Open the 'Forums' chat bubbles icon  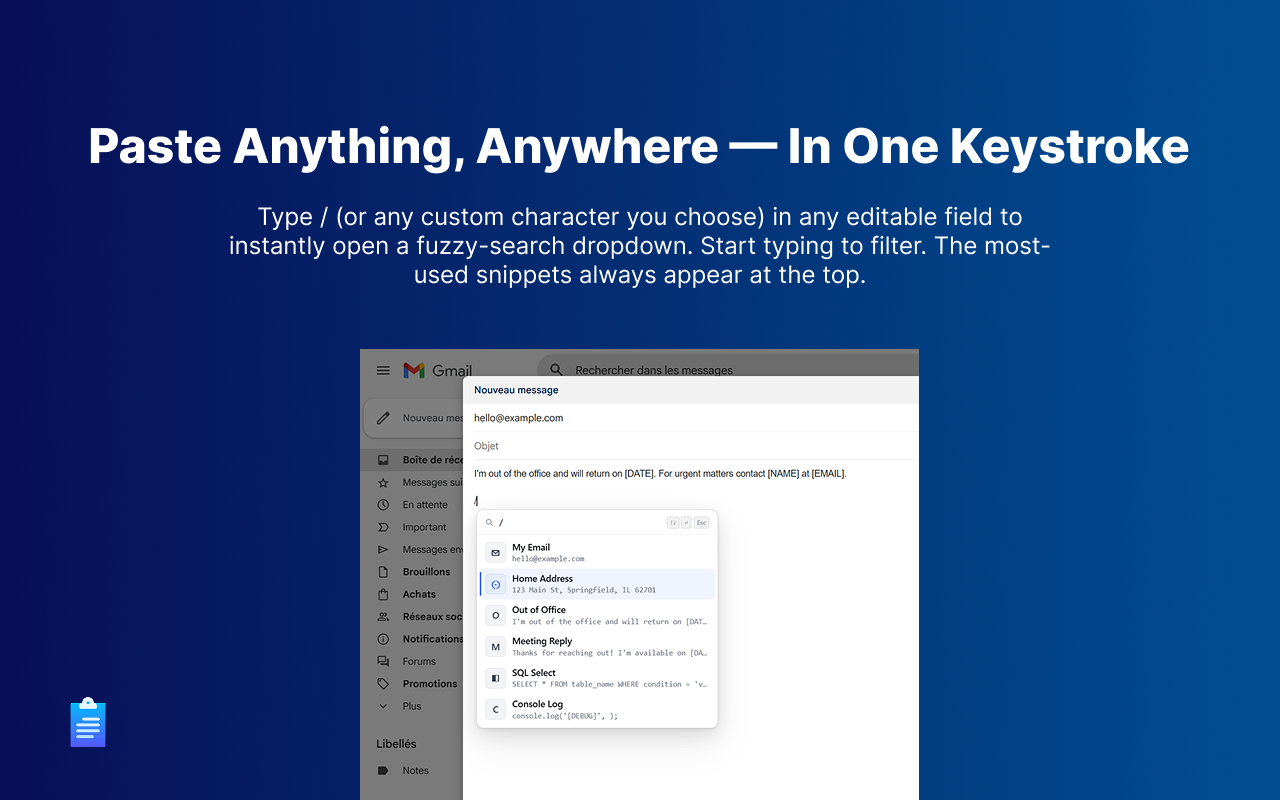(383, 661)
